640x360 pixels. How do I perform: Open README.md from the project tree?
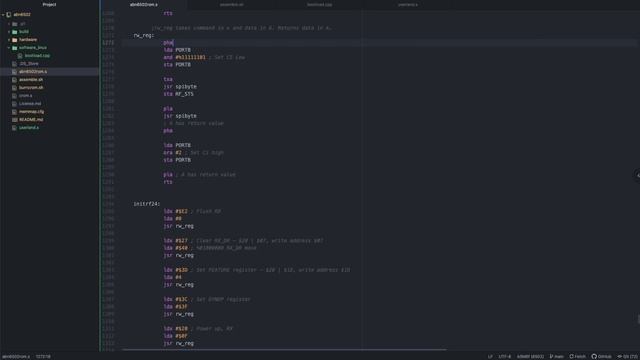(x=31, y=120)
